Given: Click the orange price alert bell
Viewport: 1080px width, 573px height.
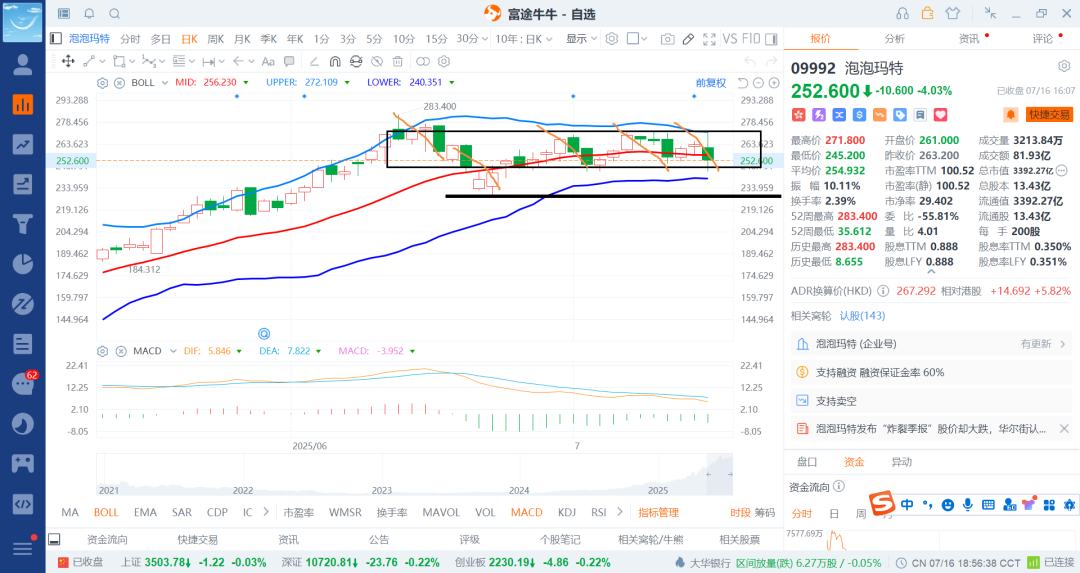Looking at the screenshot, I should pyautogui.click(x=1010, y=115).
